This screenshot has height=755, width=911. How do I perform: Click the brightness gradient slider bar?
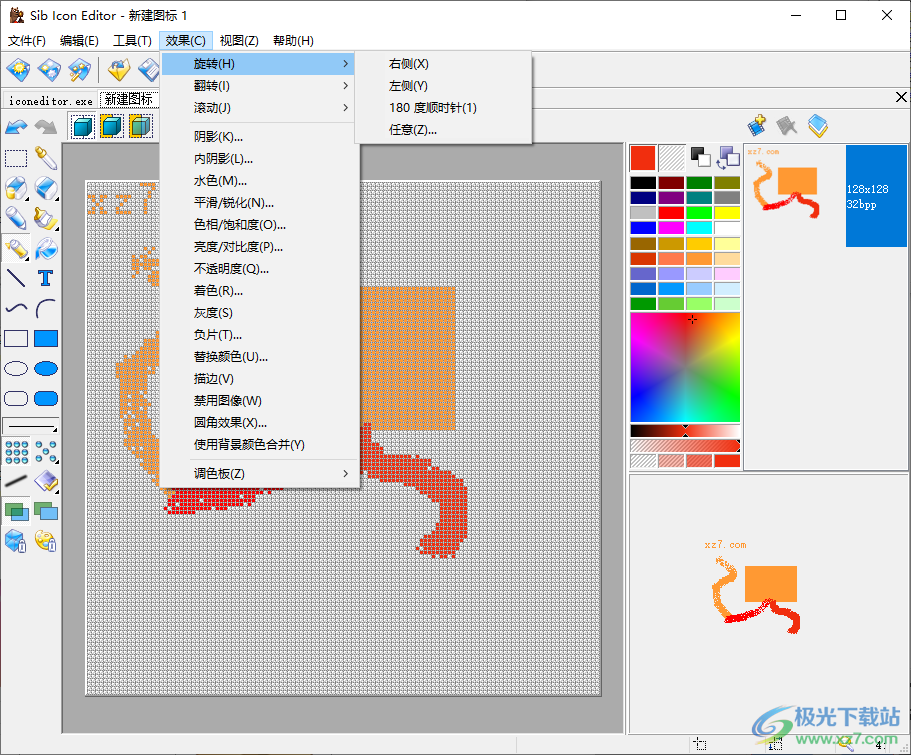pyautogui.click(x=685, y=431)
